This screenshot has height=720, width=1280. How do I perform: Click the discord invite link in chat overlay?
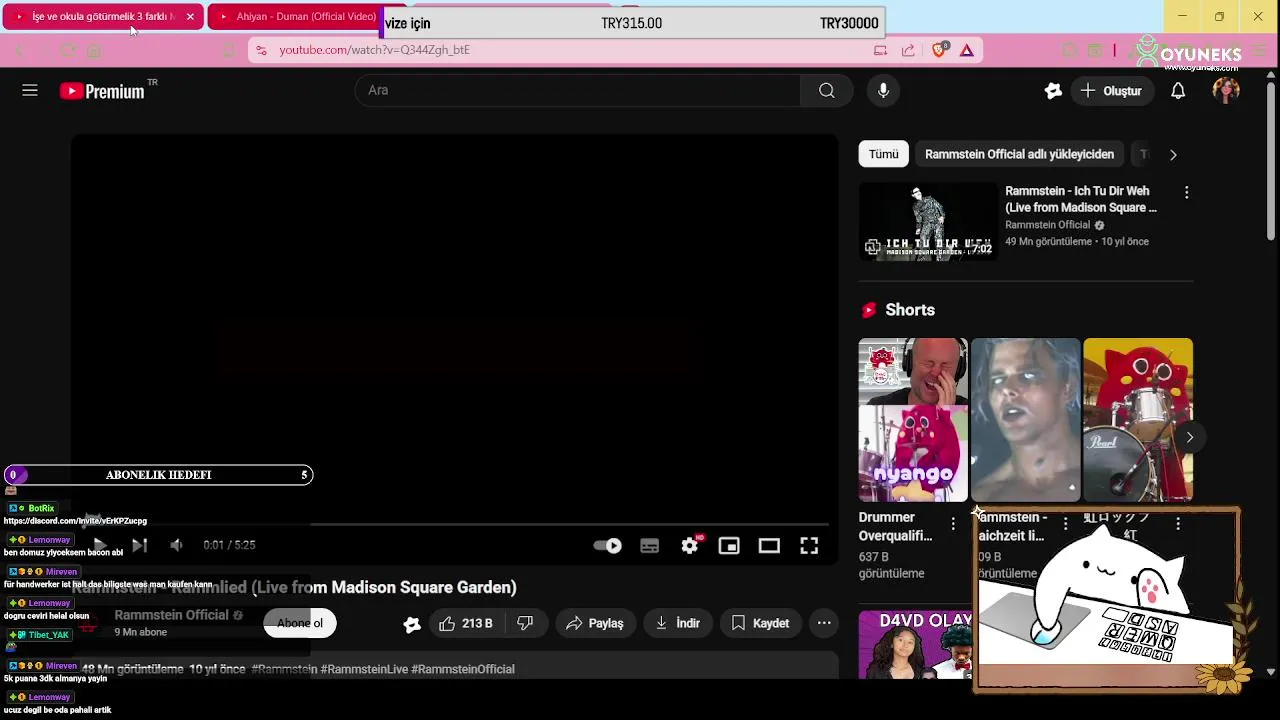(75, 521)
